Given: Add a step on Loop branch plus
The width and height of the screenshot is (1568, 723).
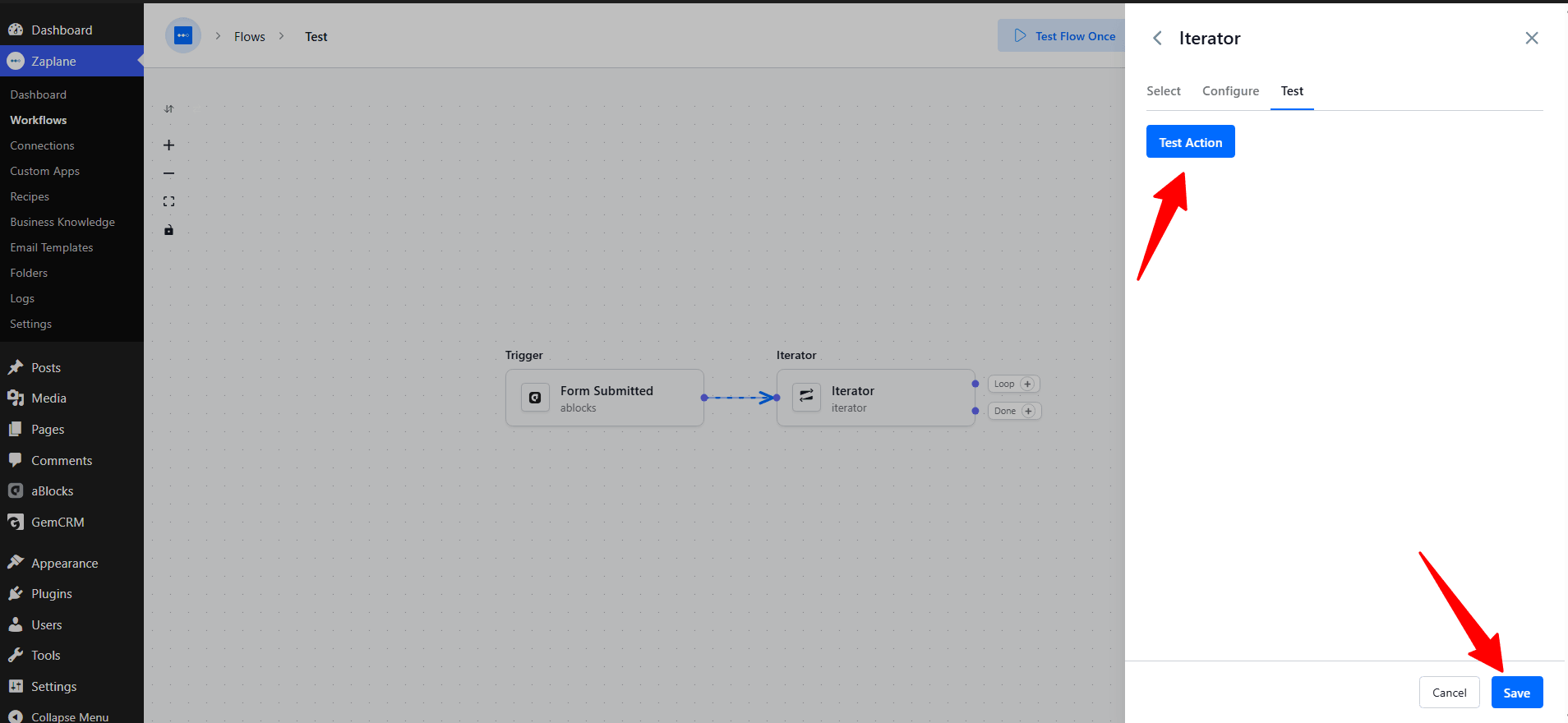Looking at the screenshot, I should (x=1027, y=384).
